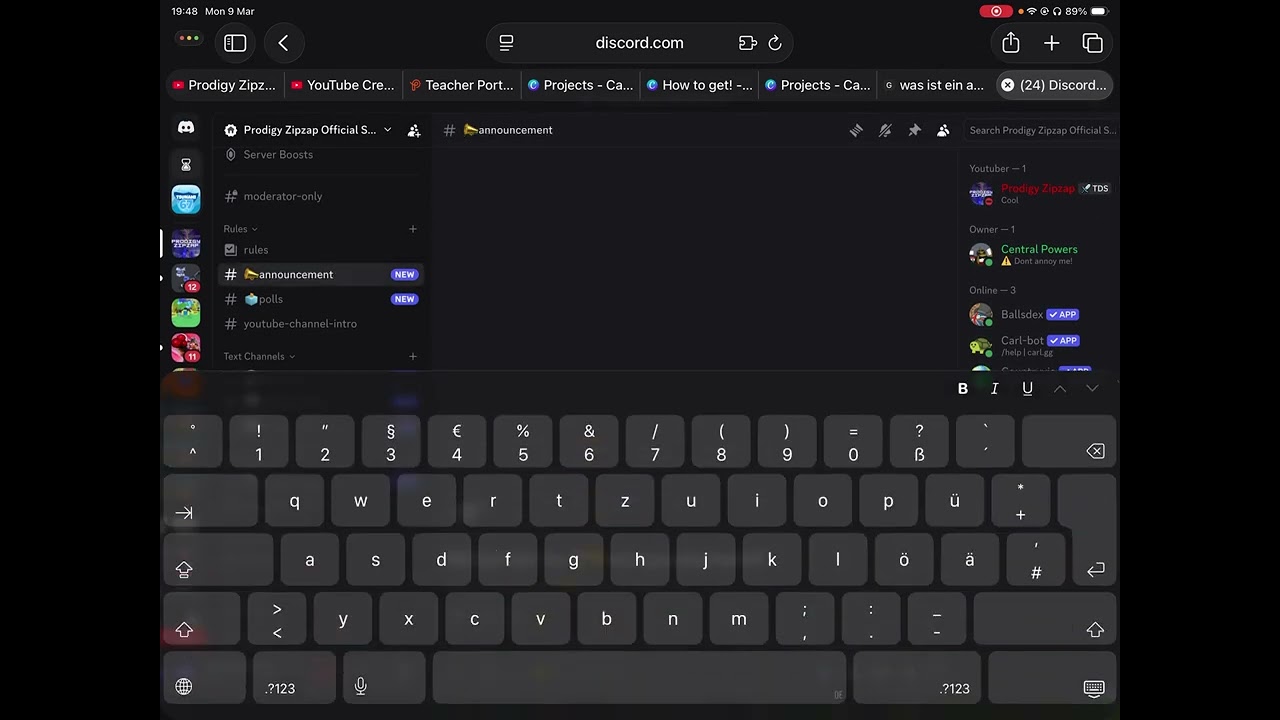
Task: Switch to left .?123 symbols keyboard
Action: click(294, 677)
